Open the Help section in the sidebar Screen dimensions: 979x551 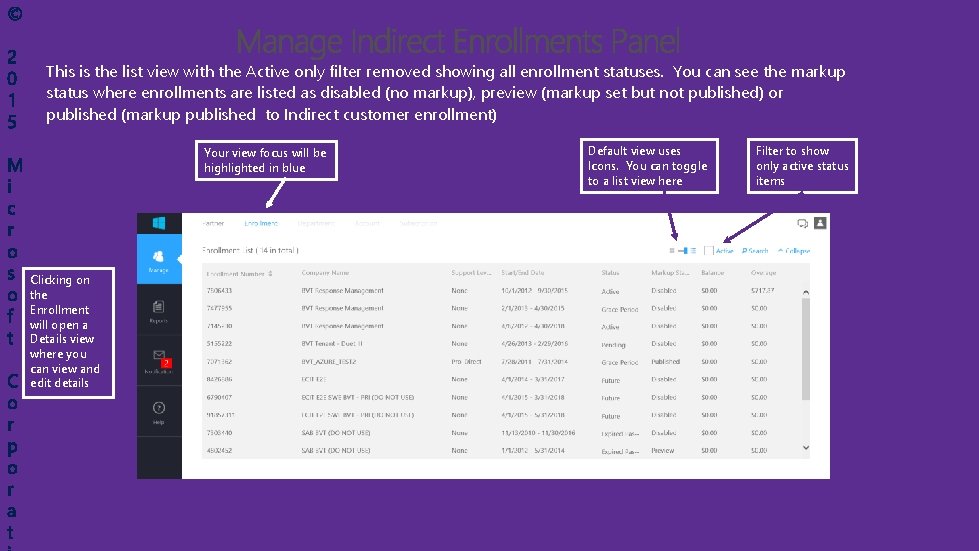coord(159,412)
